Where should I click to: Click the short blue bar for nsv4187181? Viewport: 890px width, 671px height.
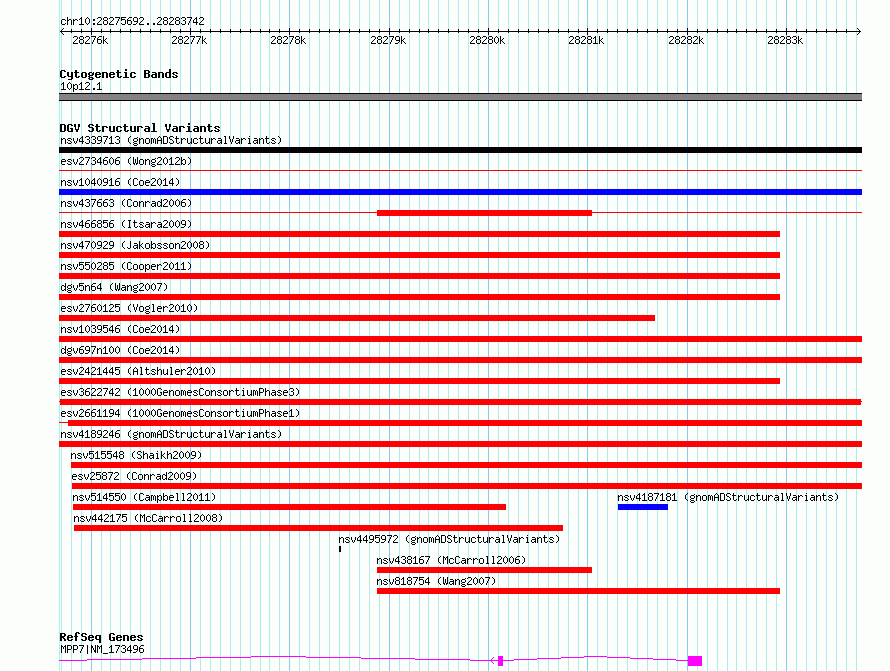(x=643, y=507)
